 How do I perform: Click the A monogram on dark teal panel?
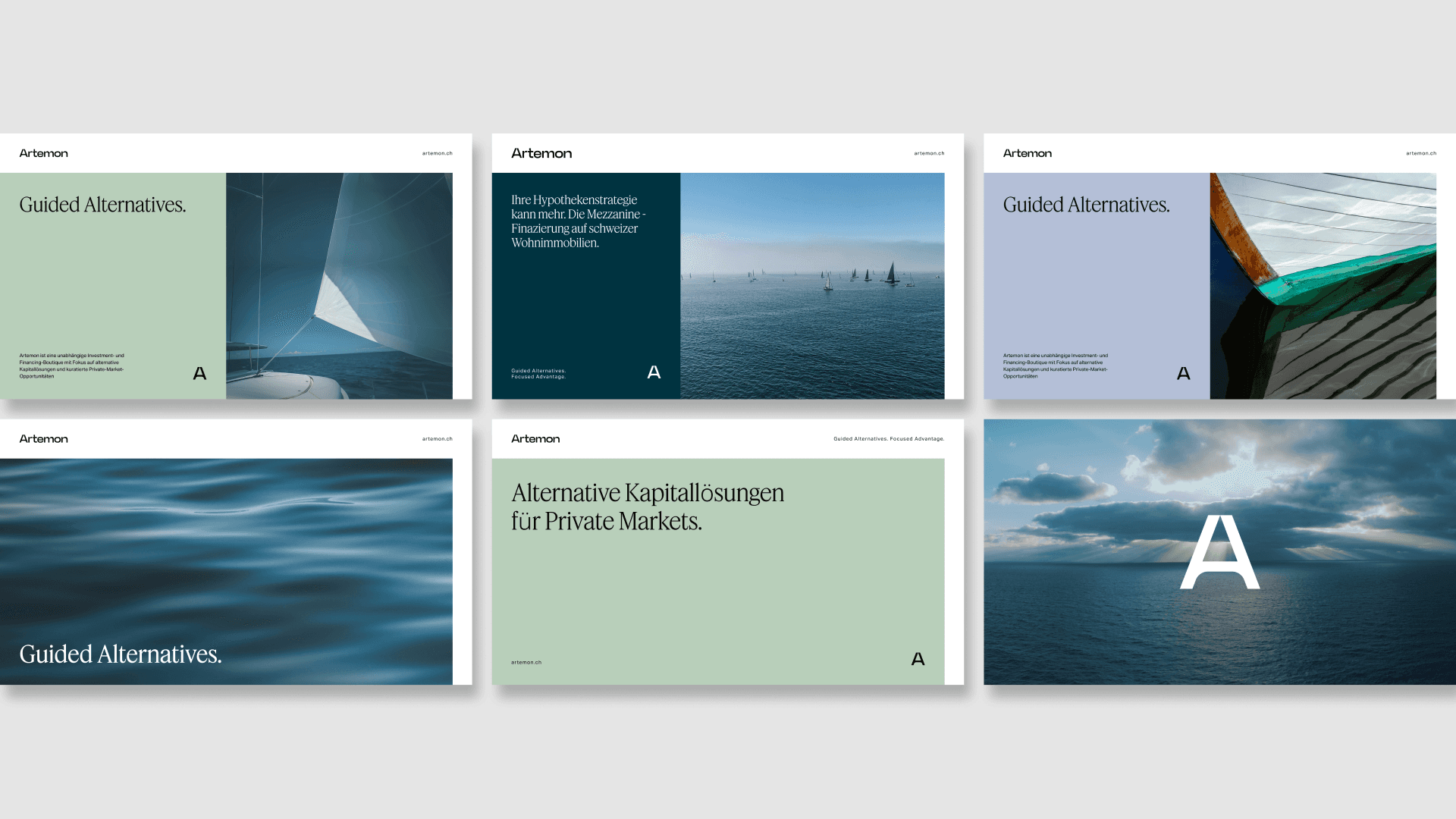point(654,372)
